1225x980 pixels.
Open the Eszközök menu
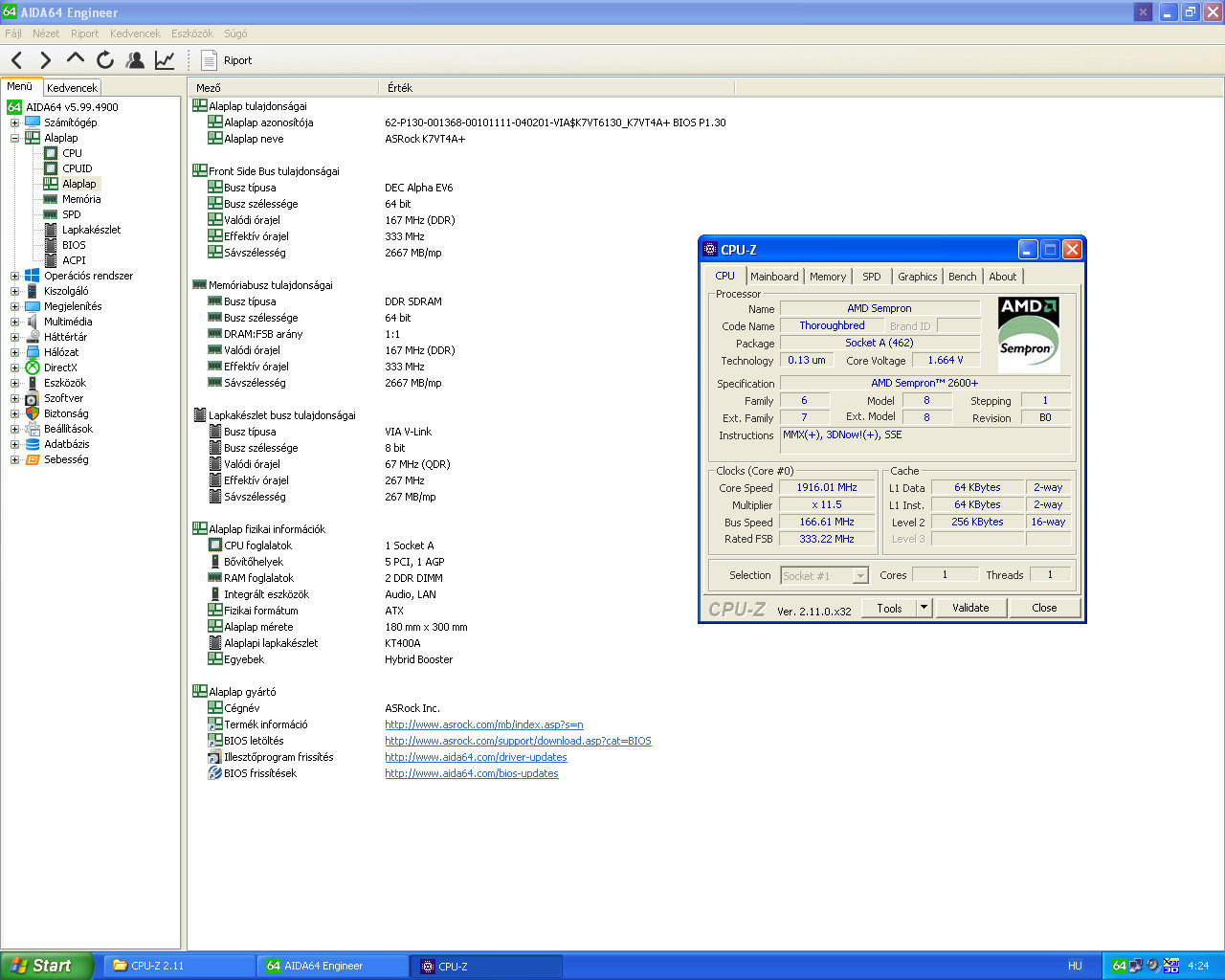point(192,33)
